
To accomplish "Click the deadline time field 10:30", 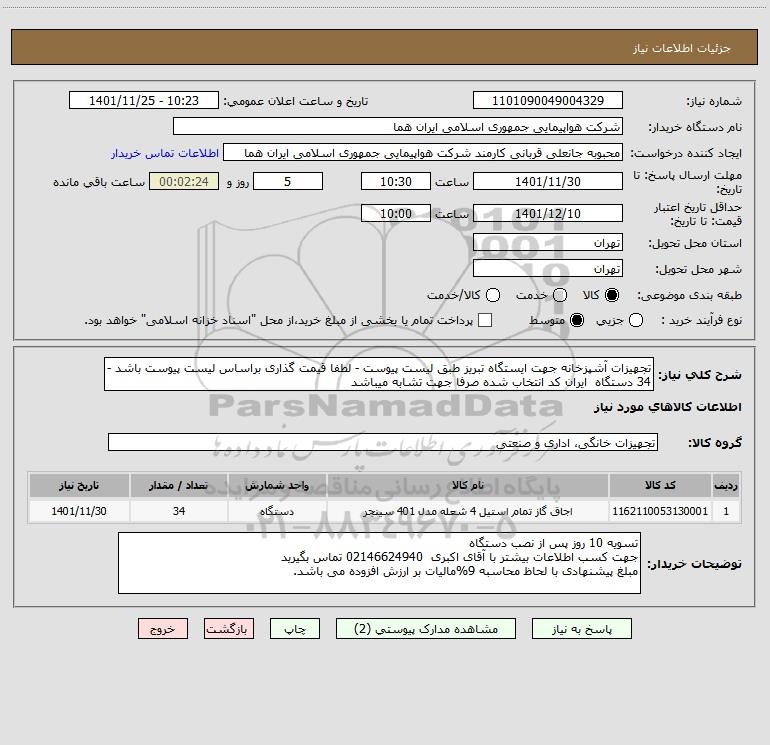I will 396,181.
